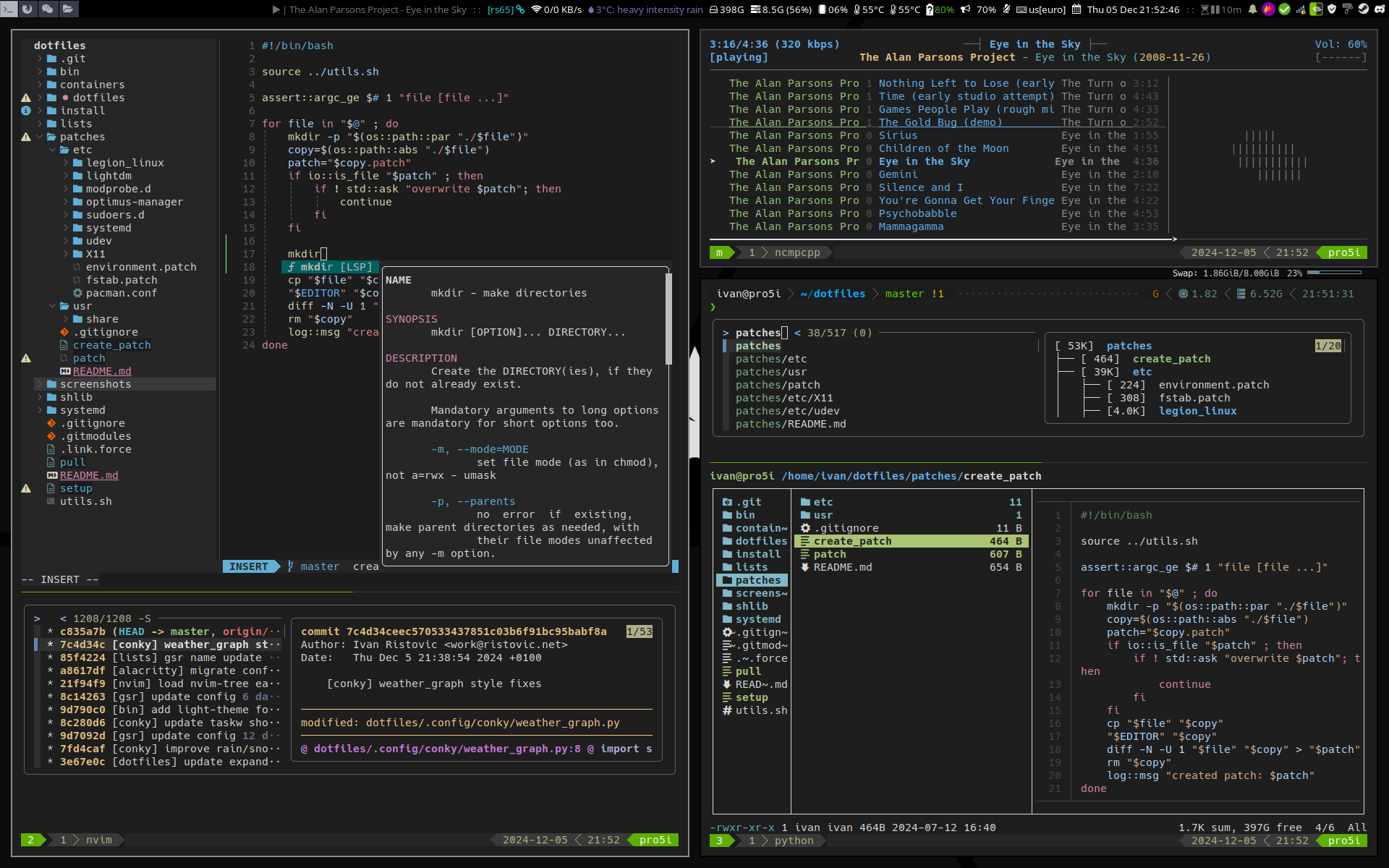Toggle the muted microphone indicator
This screenshot has height=868, width=1389.
(1006, 9)
